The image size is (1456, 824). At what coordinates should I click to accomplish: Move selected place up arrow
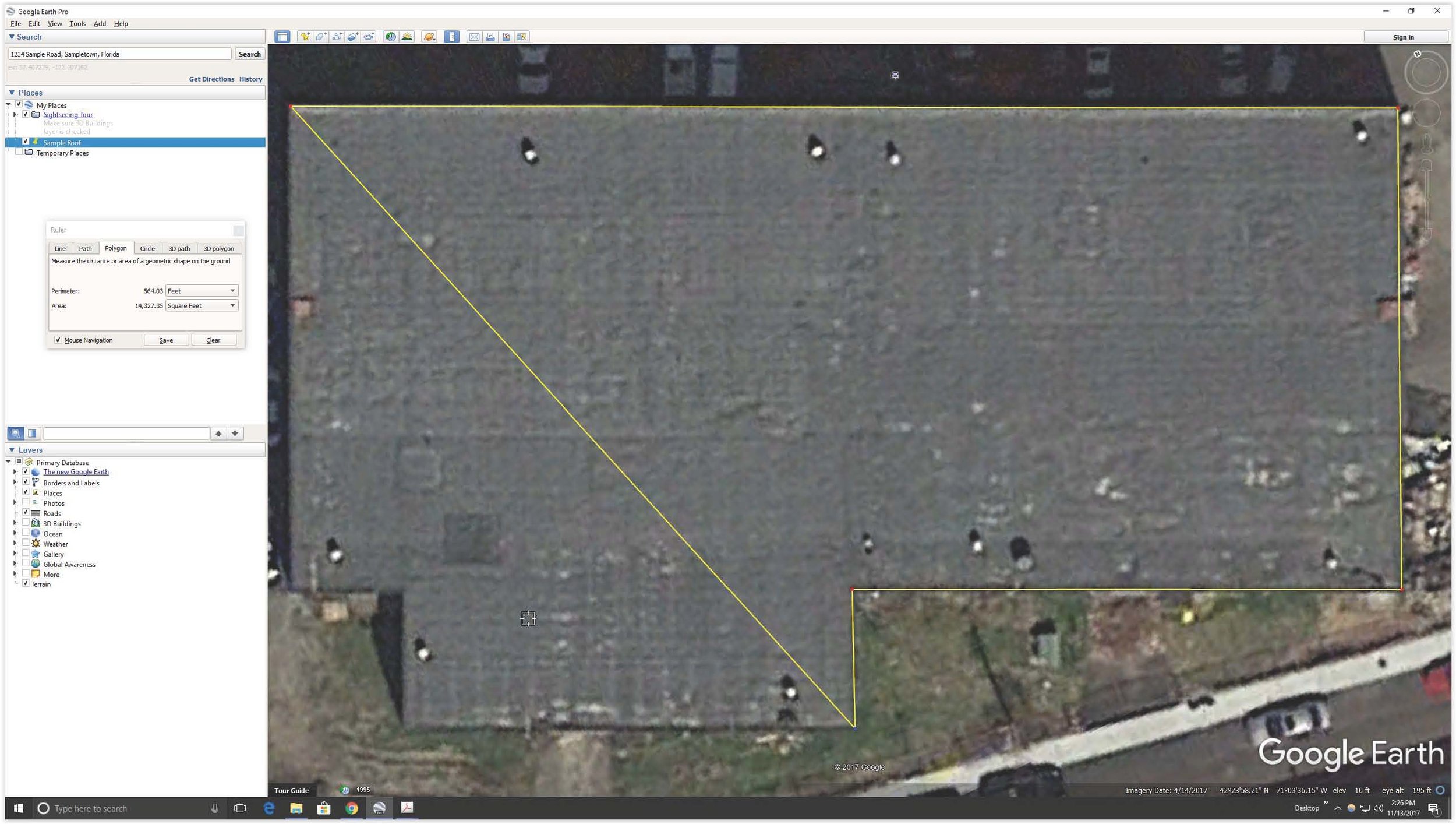point(218,433)
